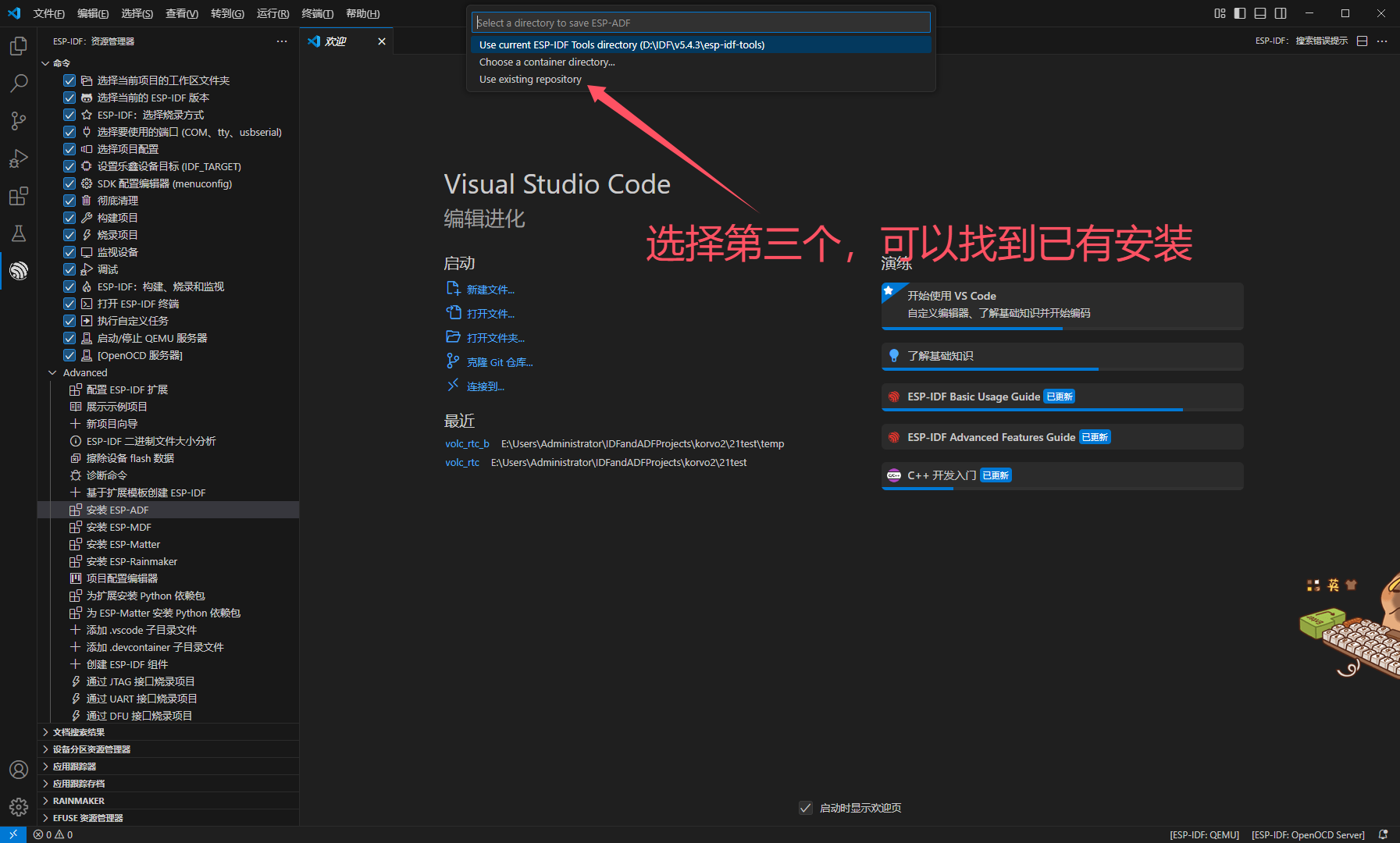Open the Search view in activity bar
Viewport: 1400px width, 843px height.
point(19,84)
